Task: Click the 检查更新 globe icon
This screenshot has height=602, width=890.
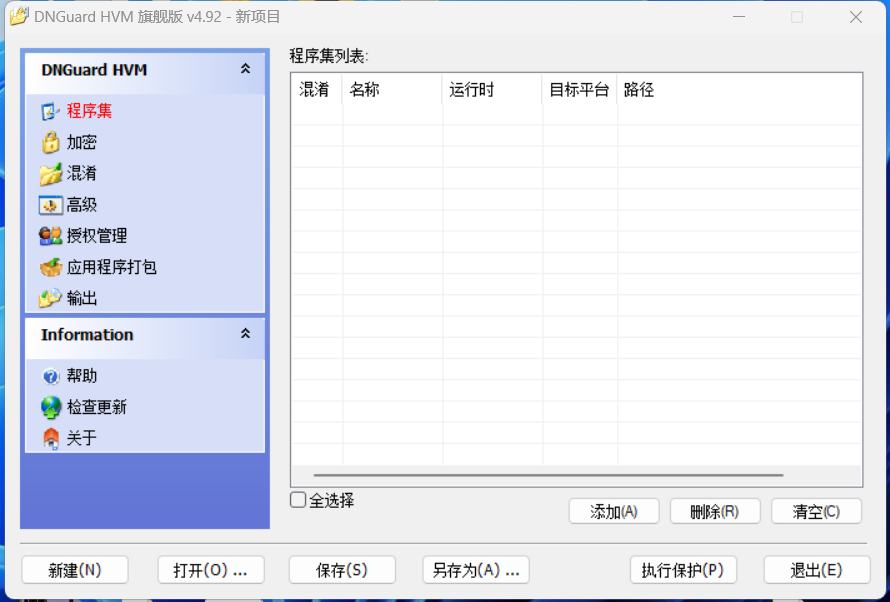Action: [x=51, y=407]
